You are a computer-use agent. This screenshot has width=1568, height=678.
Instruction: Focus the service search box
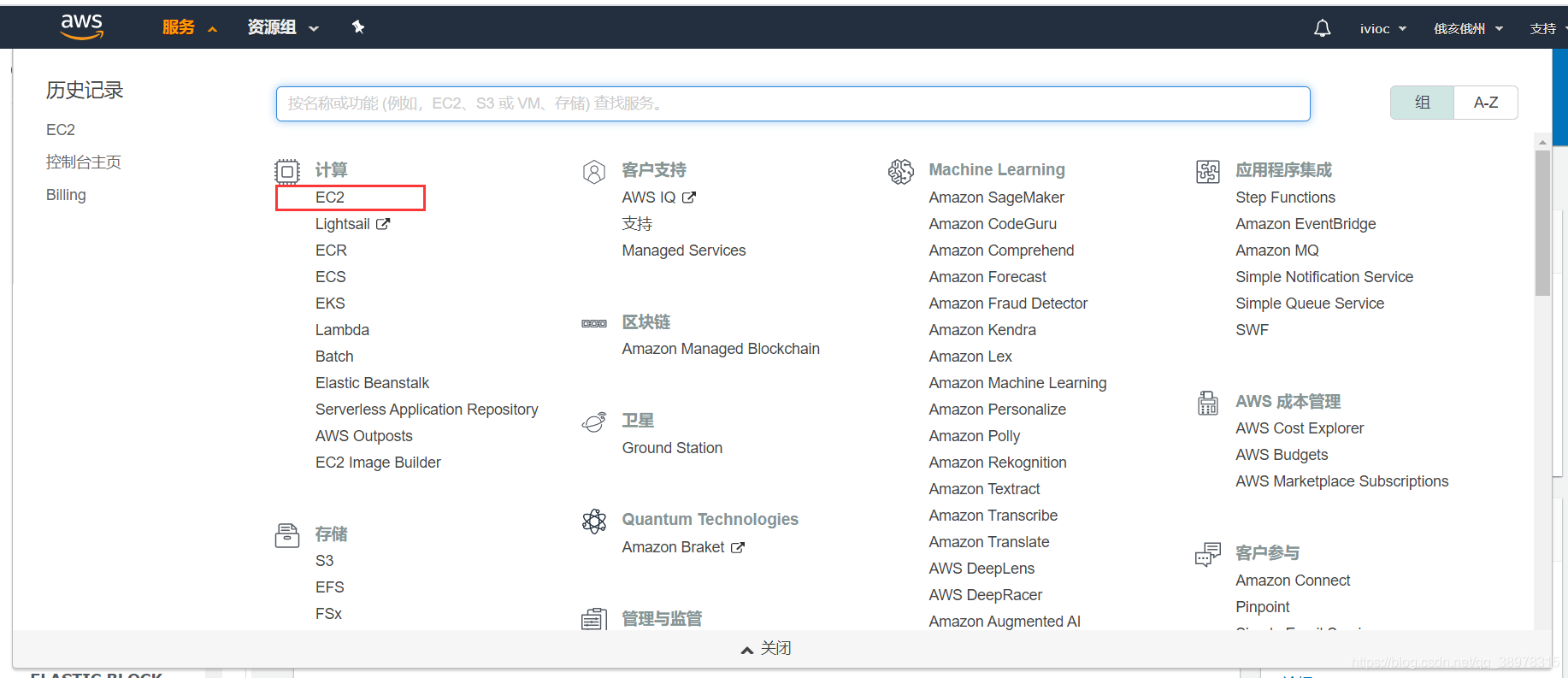pyautogui.click(x=793, y=103)
